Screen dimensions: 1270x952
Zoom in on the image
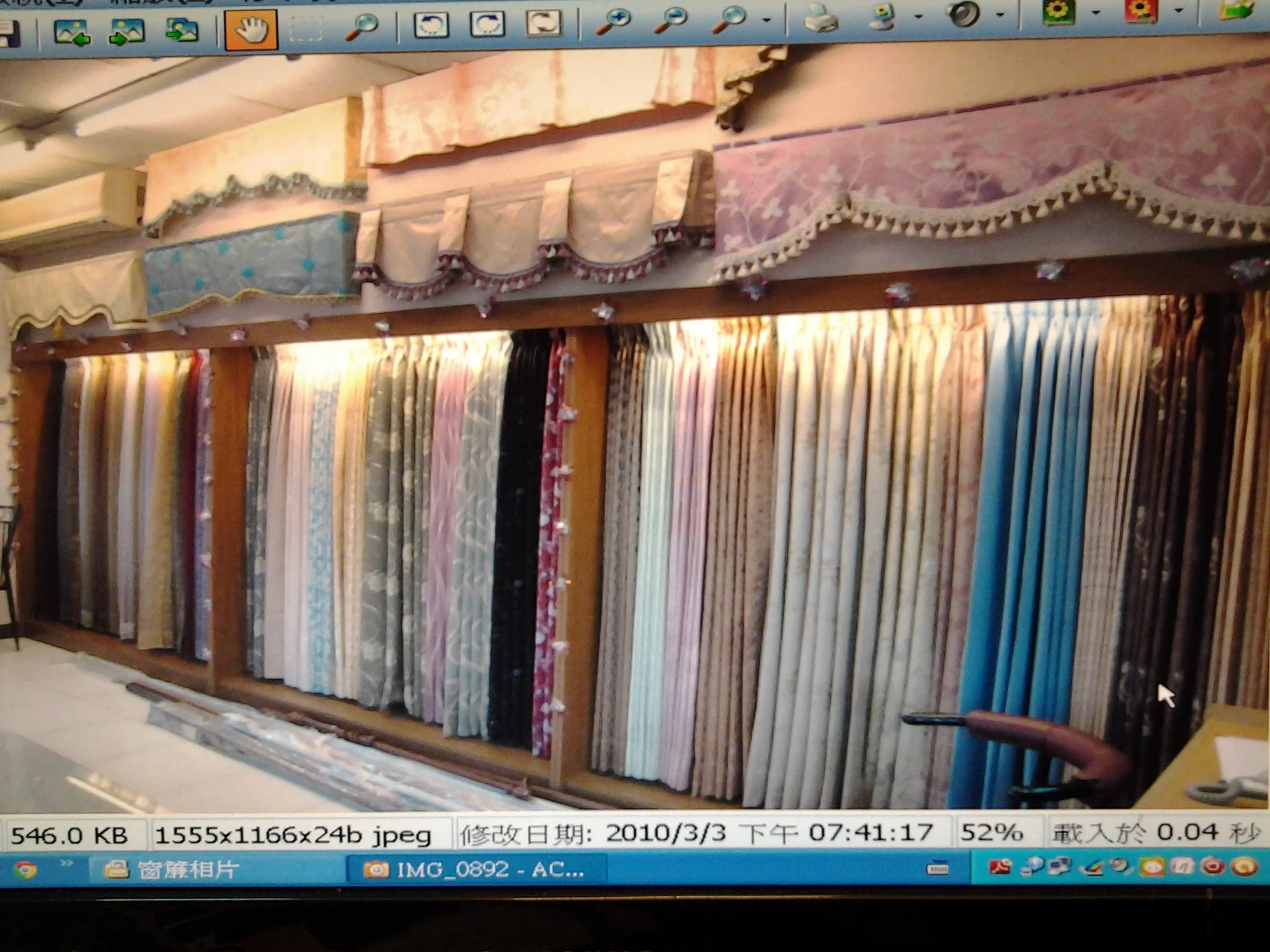tap(613, 21)
